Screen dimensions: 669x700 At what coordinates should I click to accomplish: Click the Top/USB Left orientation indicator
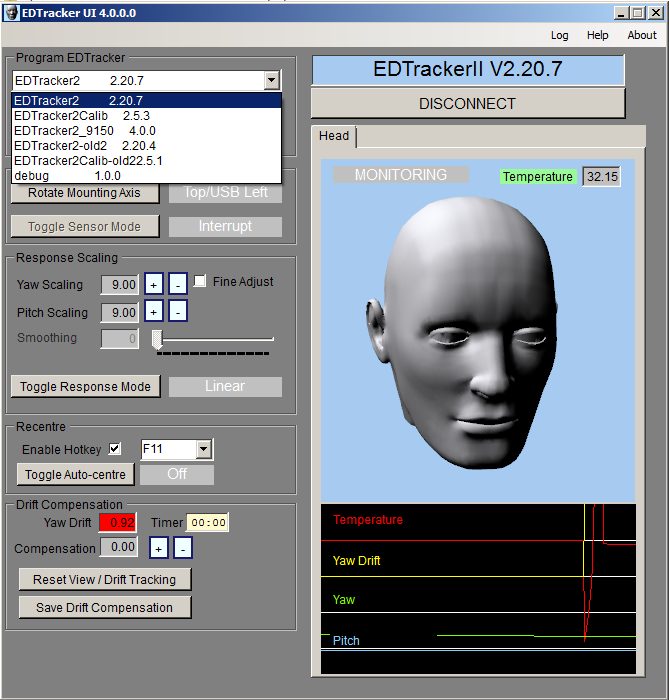[225, 192]
